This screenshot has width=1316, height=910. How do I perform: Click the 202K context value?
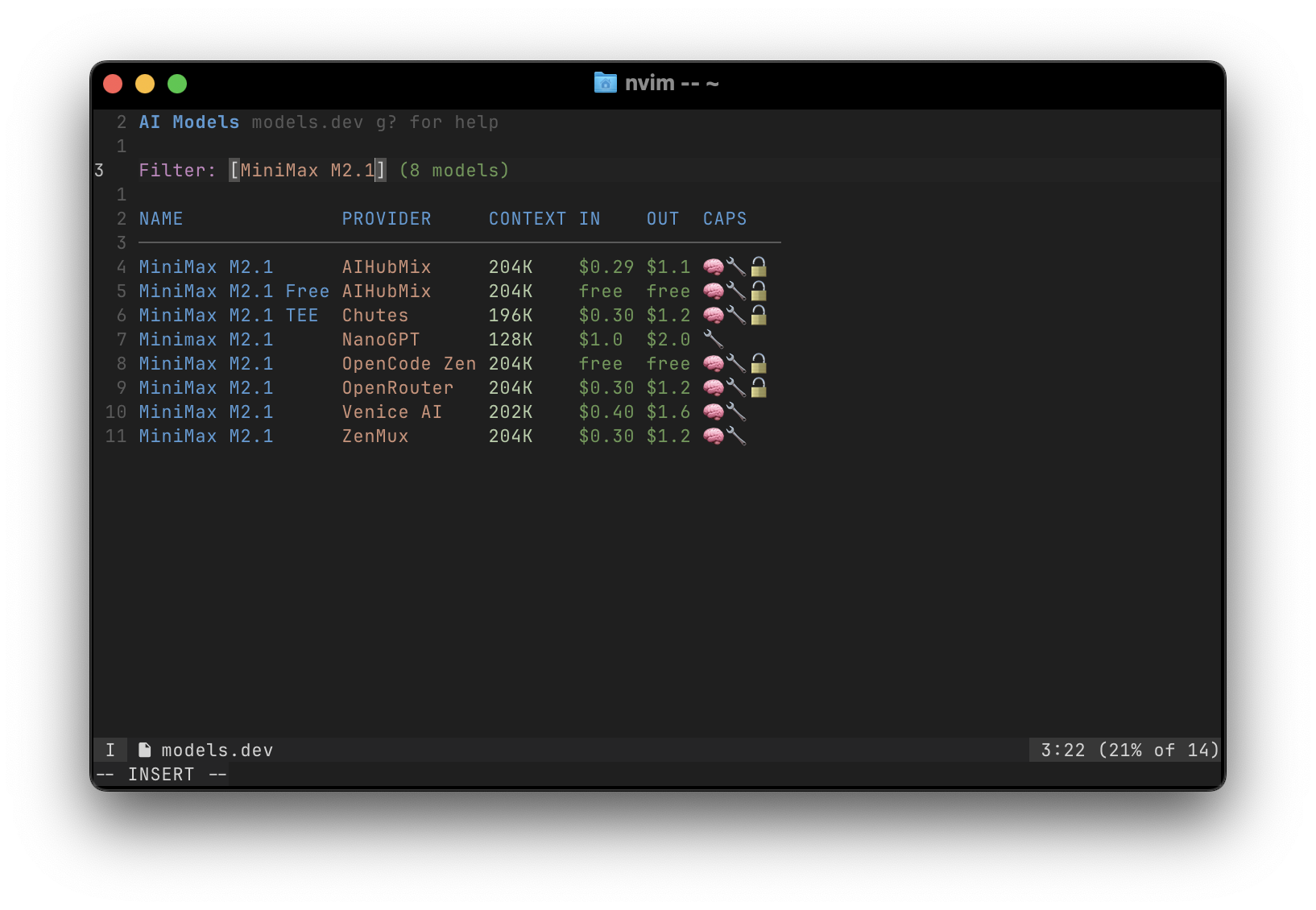511,412
